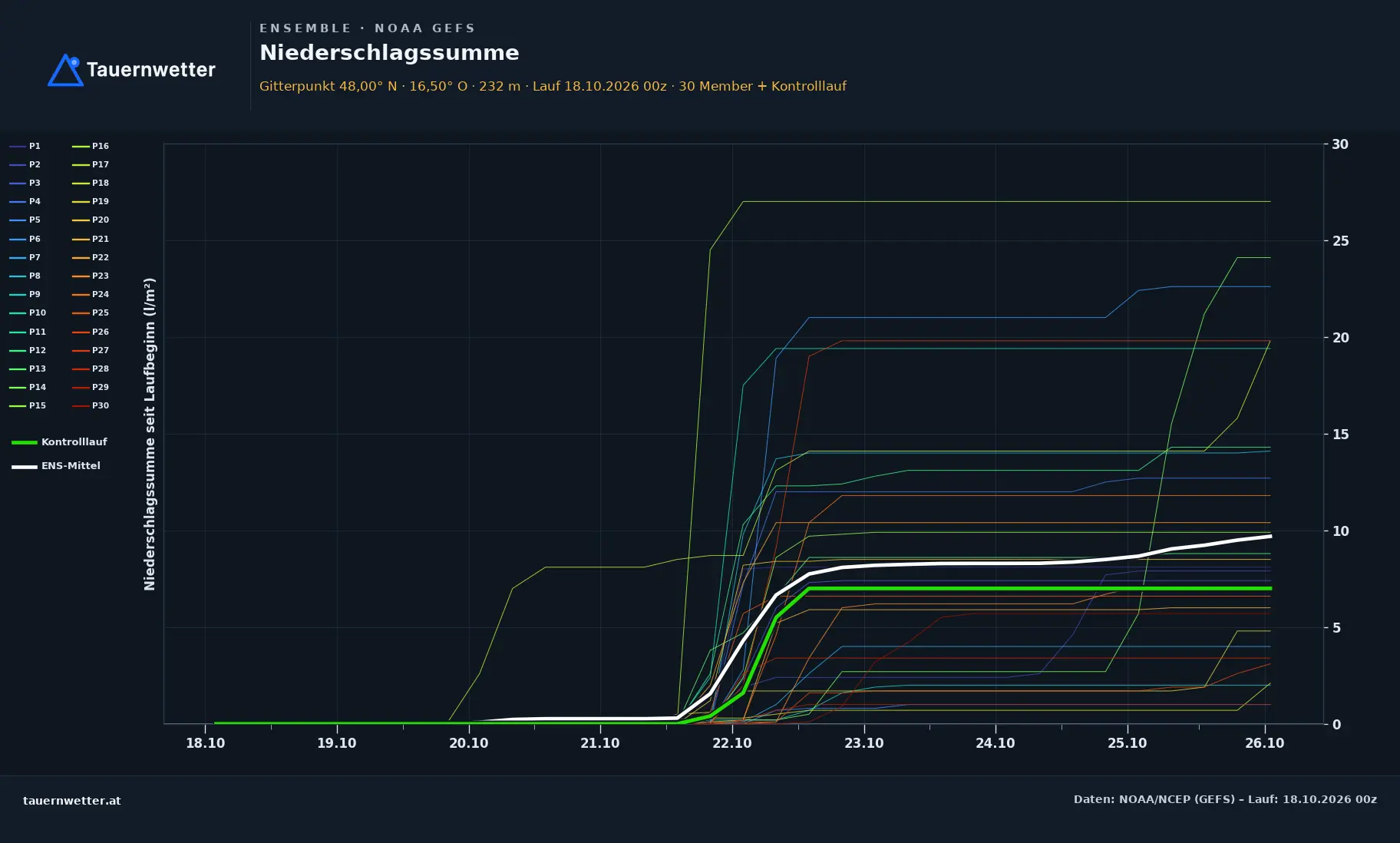
Task: Select legend entry P28
Action: click(x=91, y=369)
